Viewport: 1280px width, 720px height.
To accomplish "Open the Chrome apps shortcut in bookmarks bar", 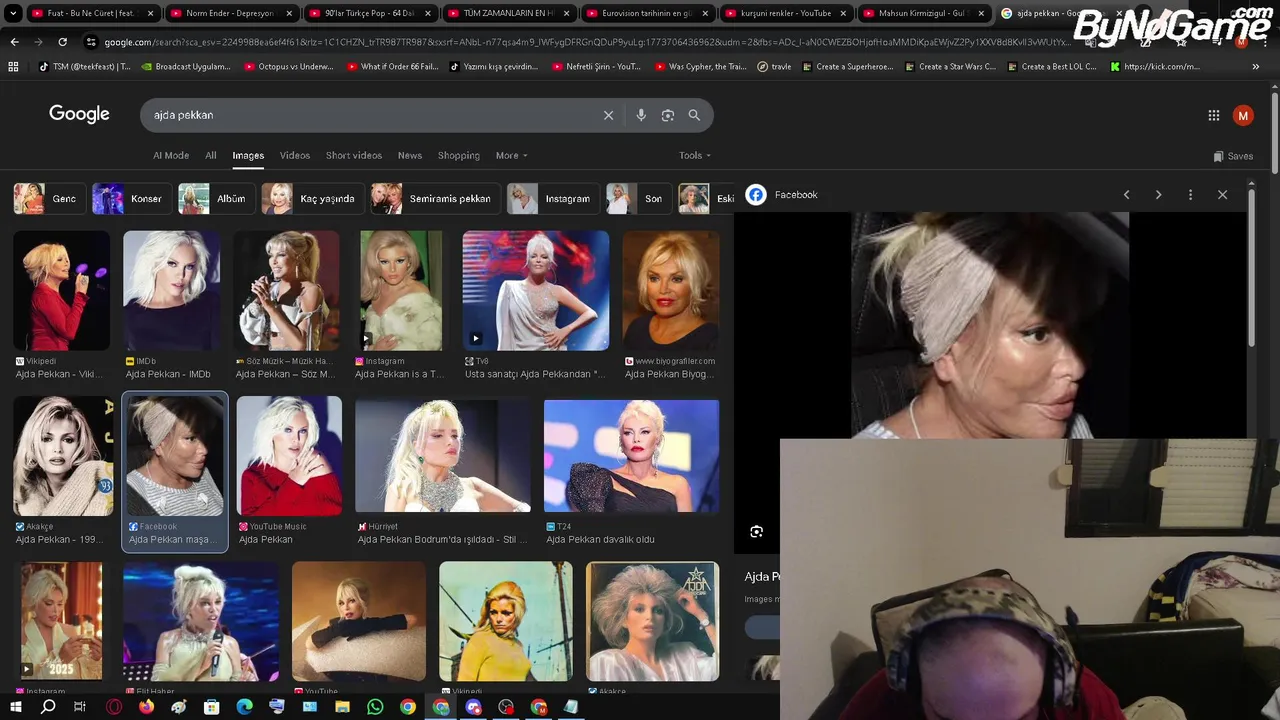I will pos(13,67).
